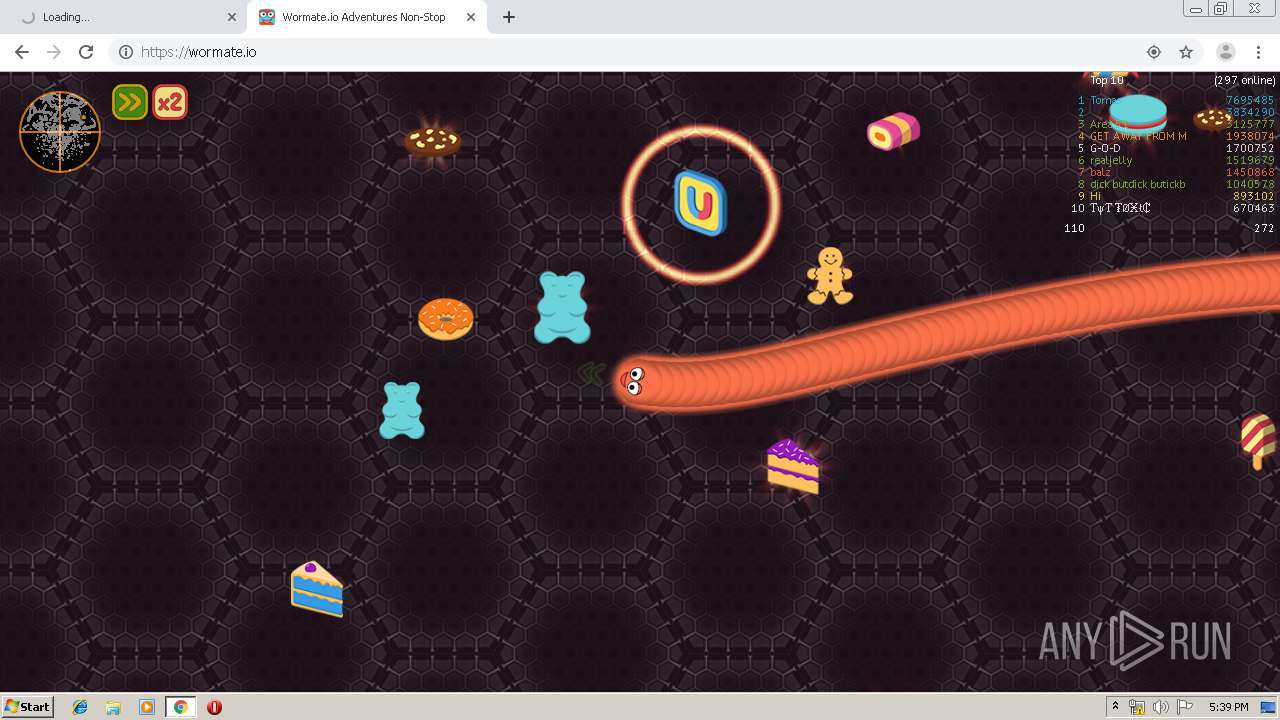Click the striped popsicle at right edge
The height and width of the screenshot is (720, 1280).
pyautogui.click(x=1258, y=441)
